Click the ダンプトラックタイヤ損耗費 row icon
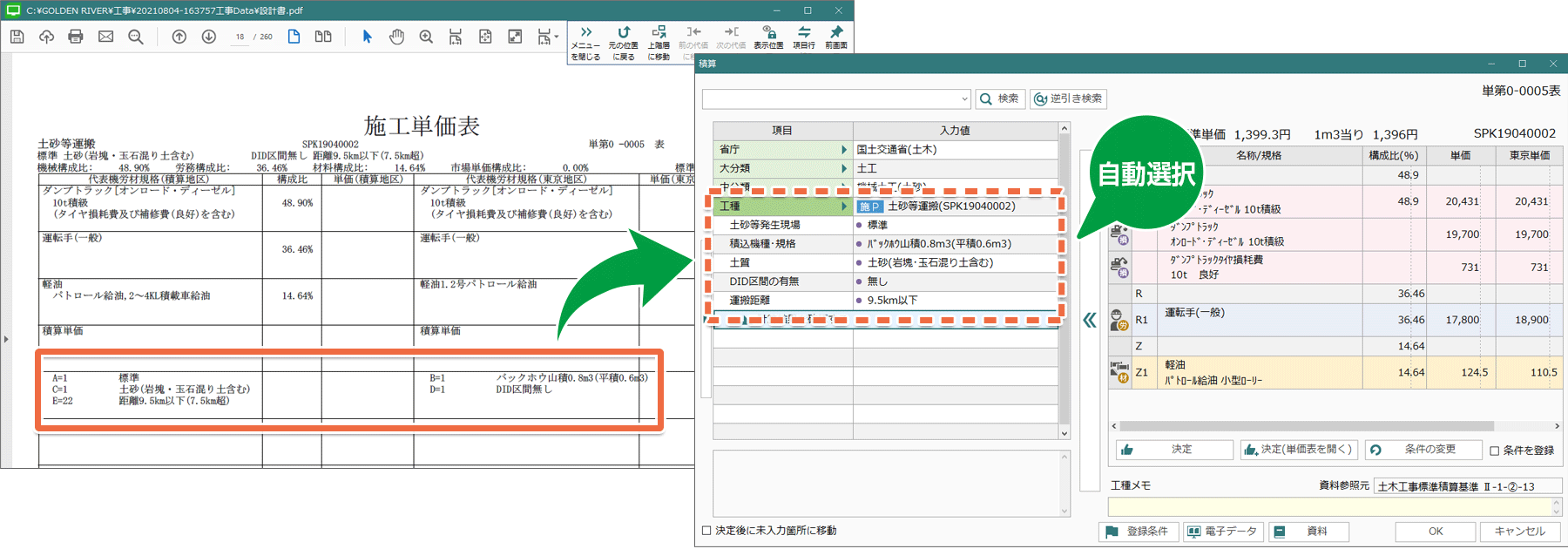The width and height of the screenshot is (1568, 549). click(x=1119, y=268)
